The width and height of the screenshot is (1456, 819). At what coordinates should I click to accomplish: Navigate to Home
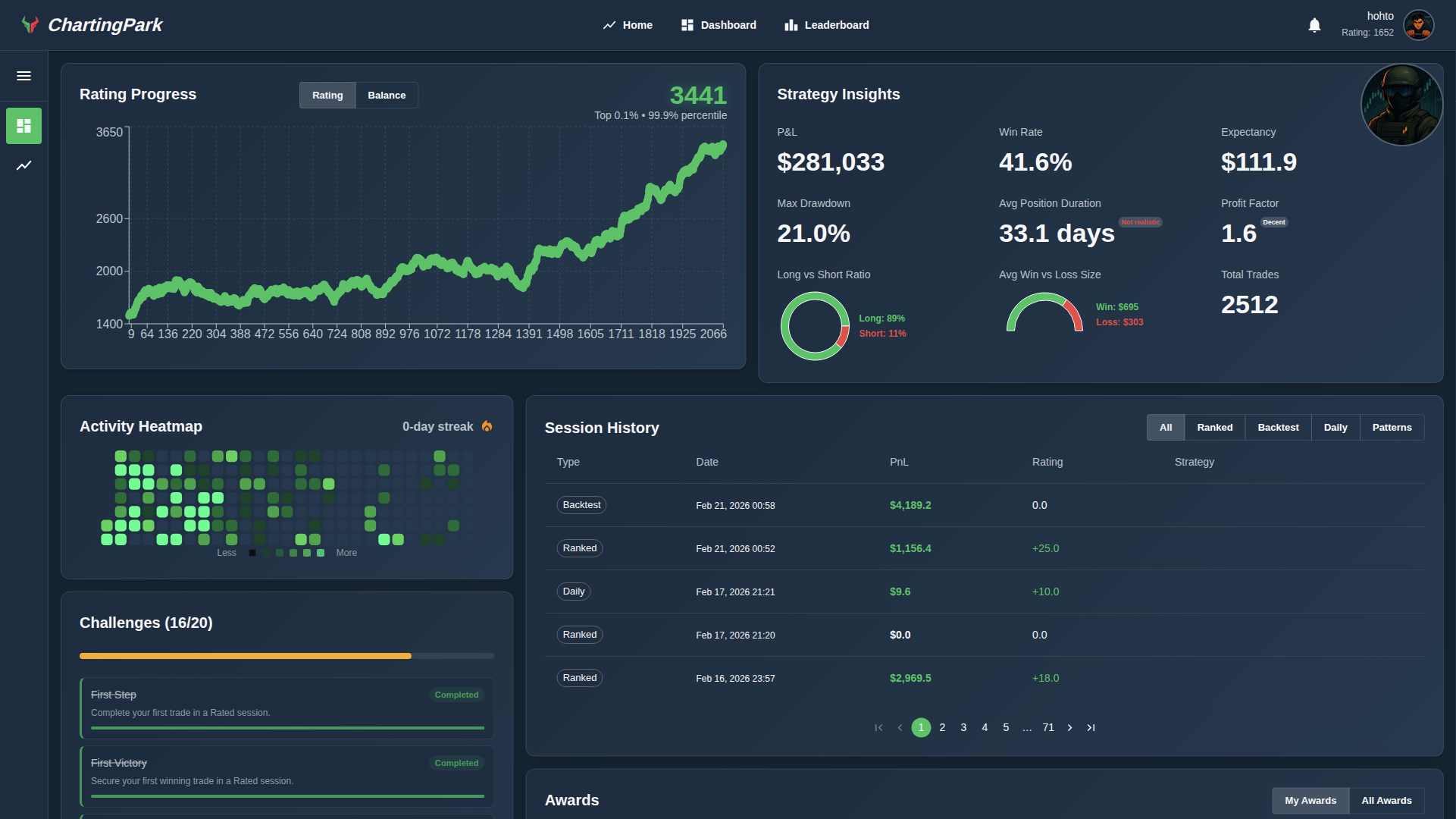628,25
